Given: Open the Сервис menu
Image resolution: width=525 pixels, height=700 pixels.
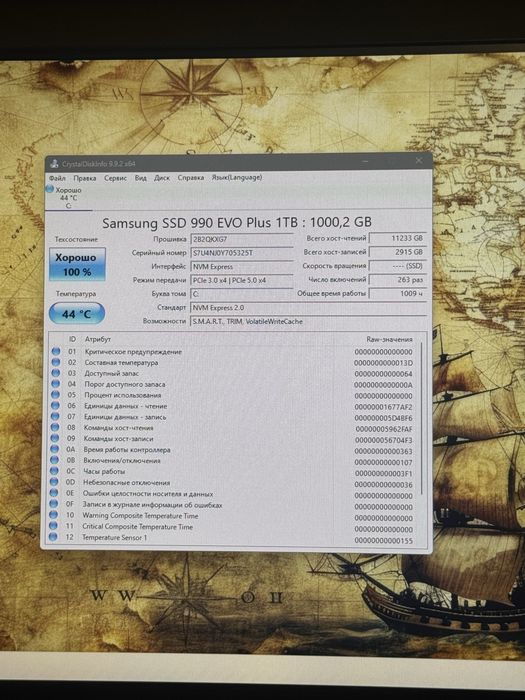Looking at the screenshot, I should [x=116, y=178].
